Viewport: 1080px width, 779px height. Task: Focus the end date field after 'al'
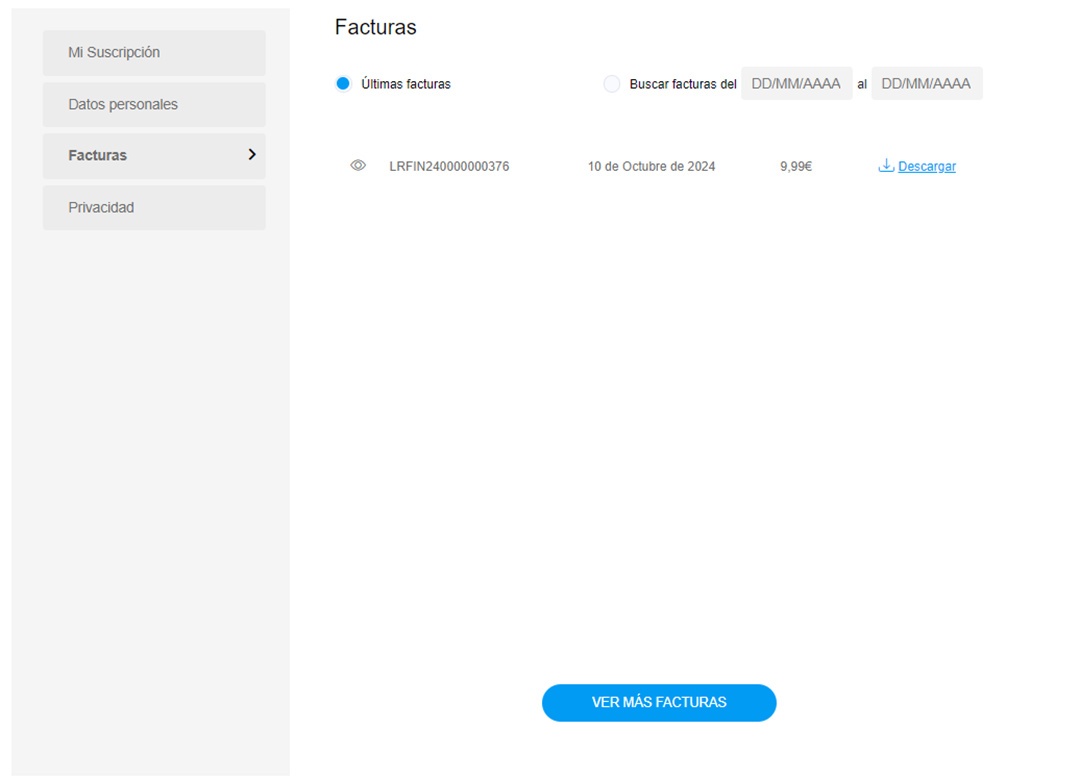pyautogui.click(x=926, y=83)
